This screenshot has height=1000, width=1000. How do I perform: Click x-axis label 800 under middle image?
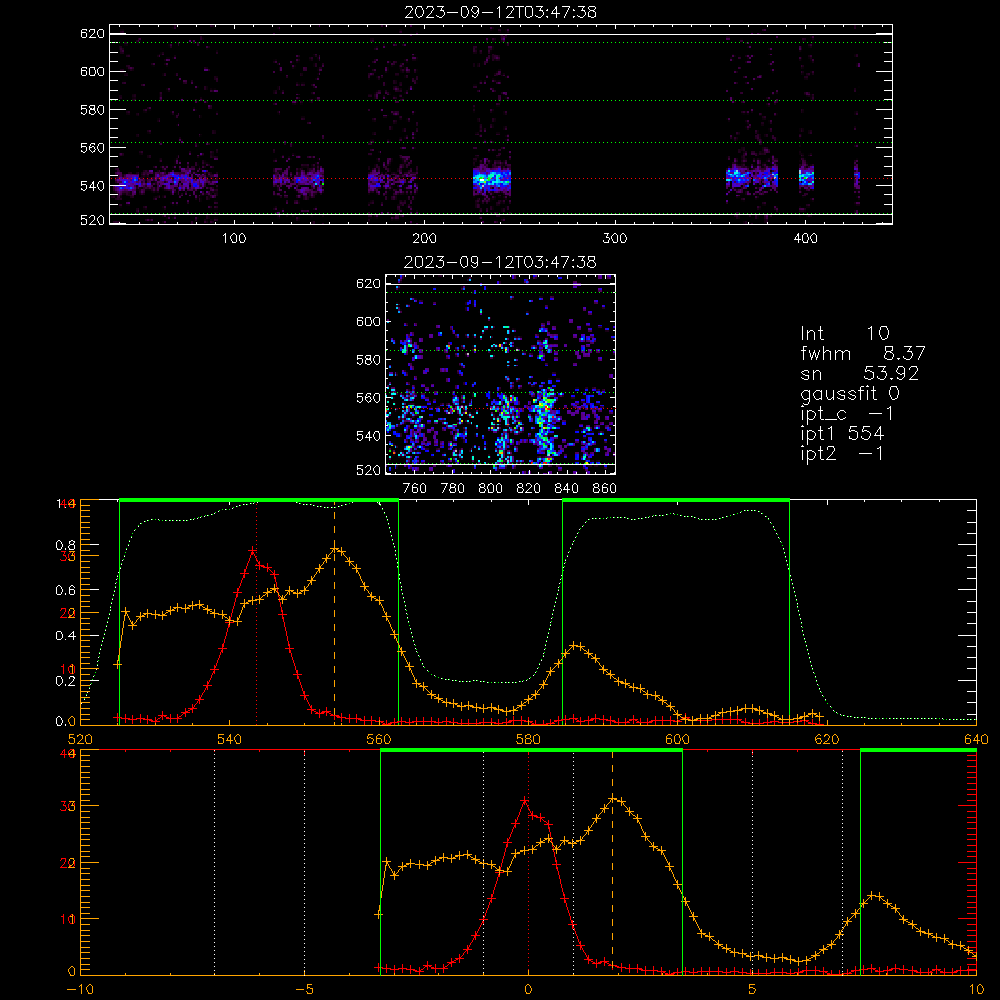coord(490,489)
